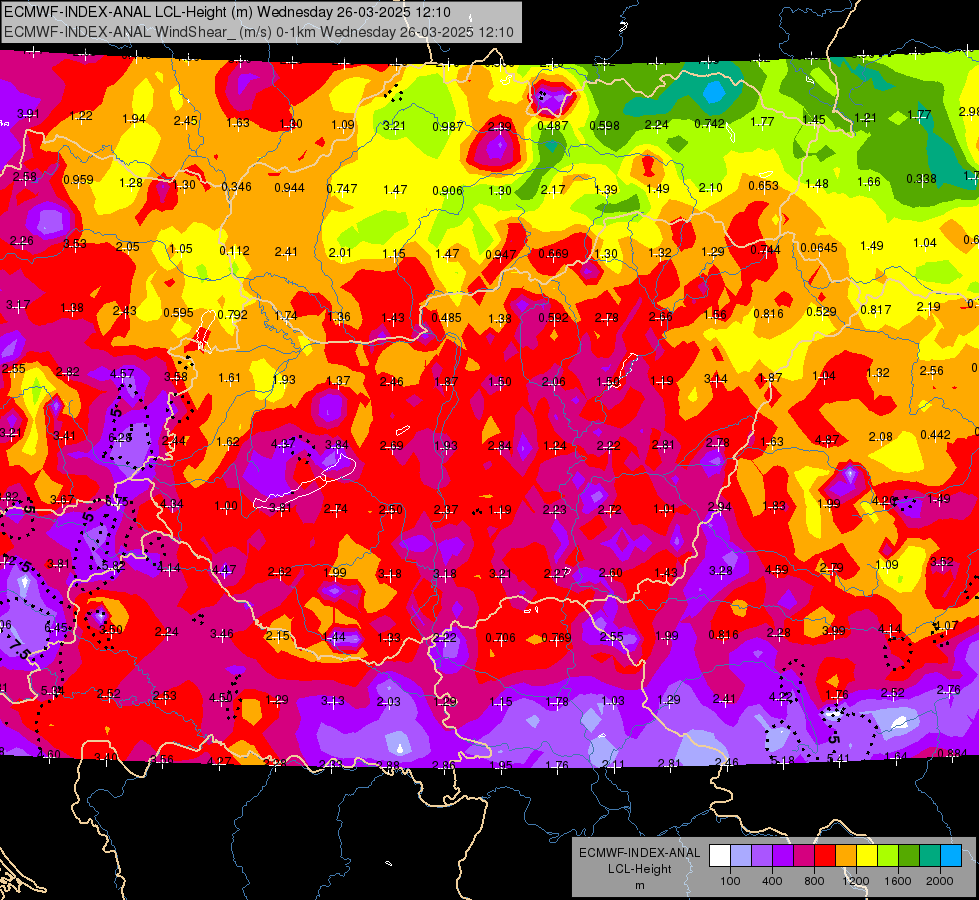This screenshot has height=900, width=979.
Task: Click the legend tick label 1200
Action: pyautogui.click(x=856, y=881)
